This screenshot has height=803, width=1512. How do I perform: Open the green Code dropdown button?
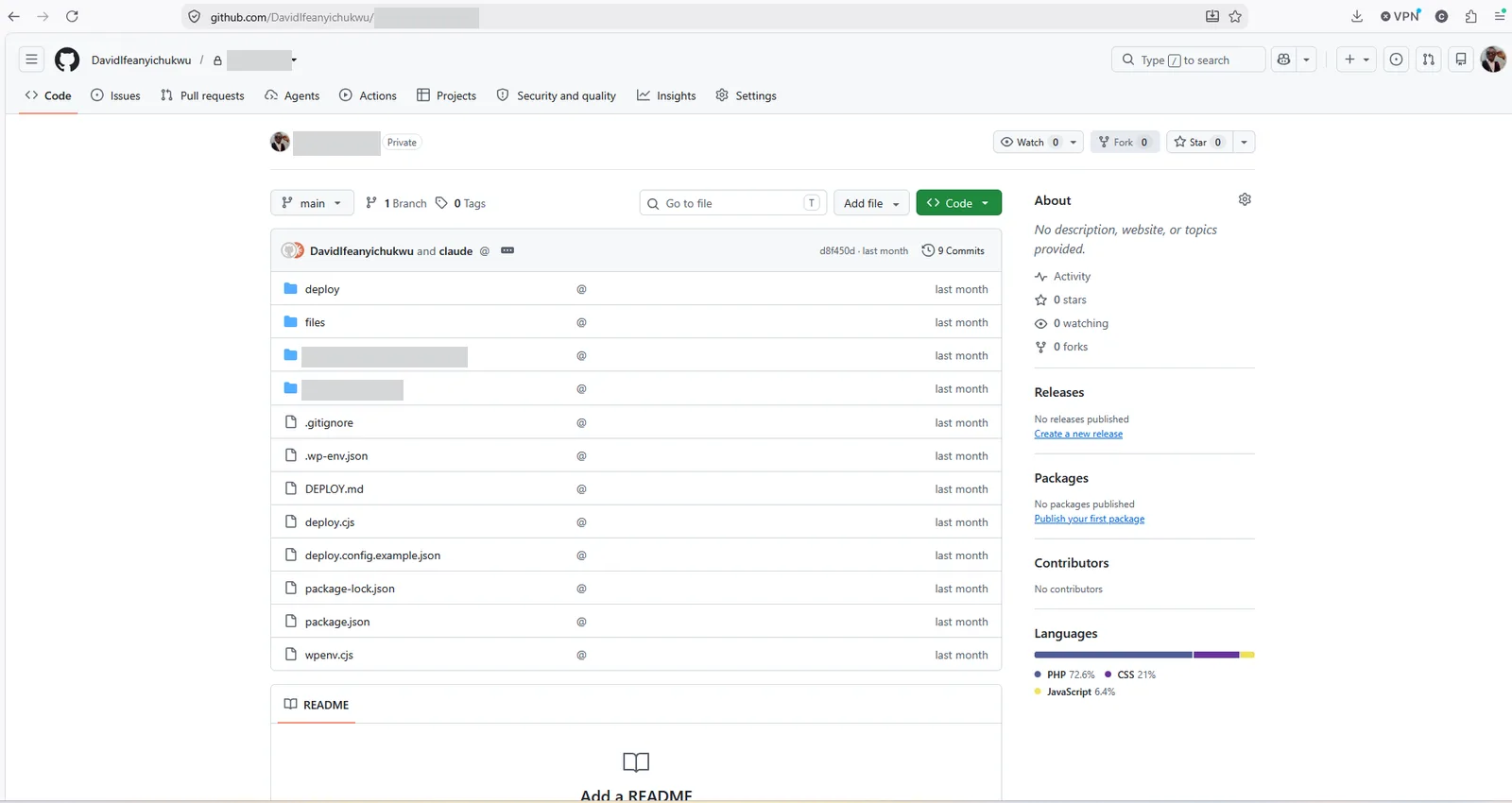[958, 203]
